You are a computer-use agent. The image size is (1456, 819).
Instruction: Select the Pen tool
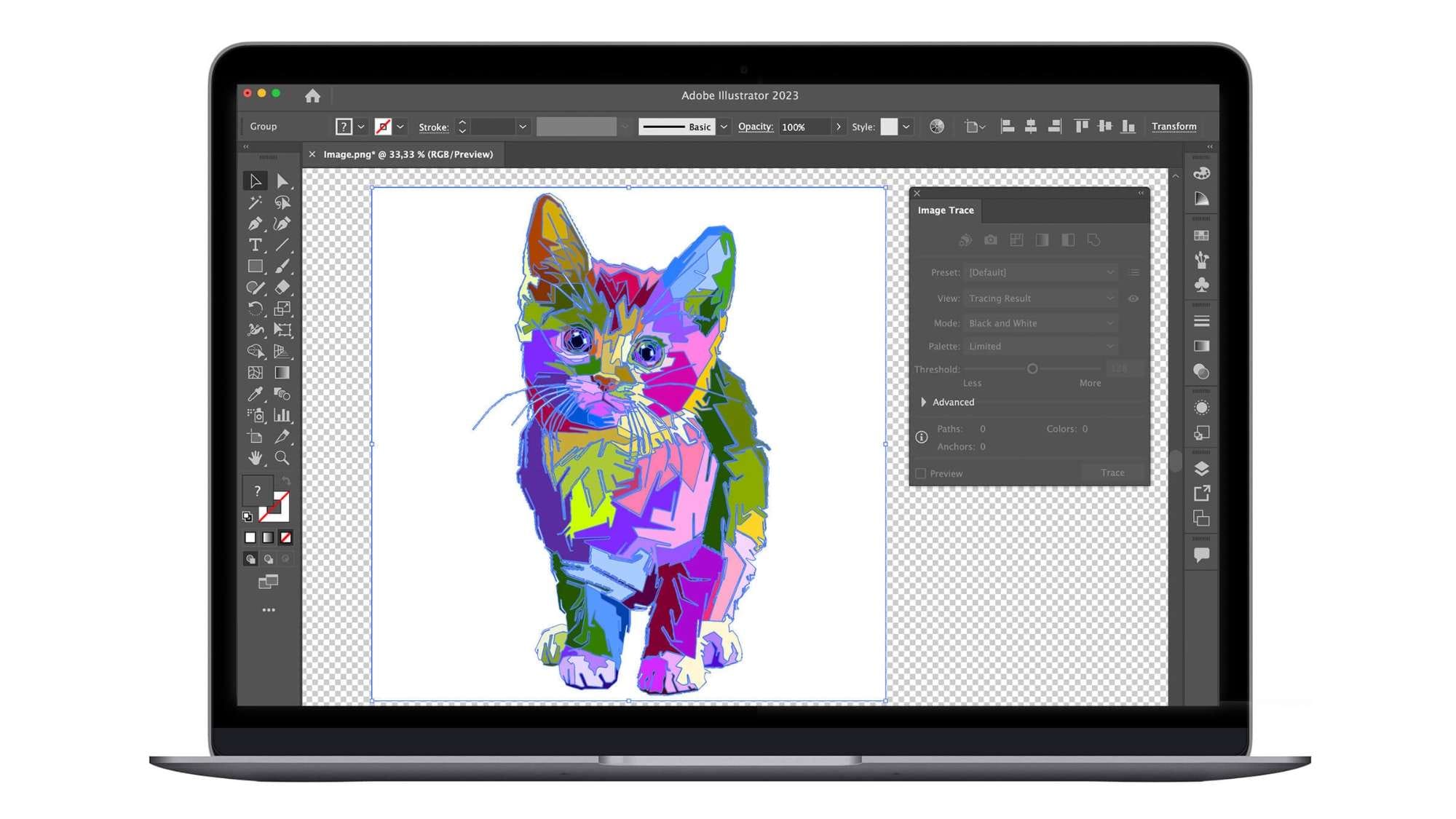coord(255,223)
